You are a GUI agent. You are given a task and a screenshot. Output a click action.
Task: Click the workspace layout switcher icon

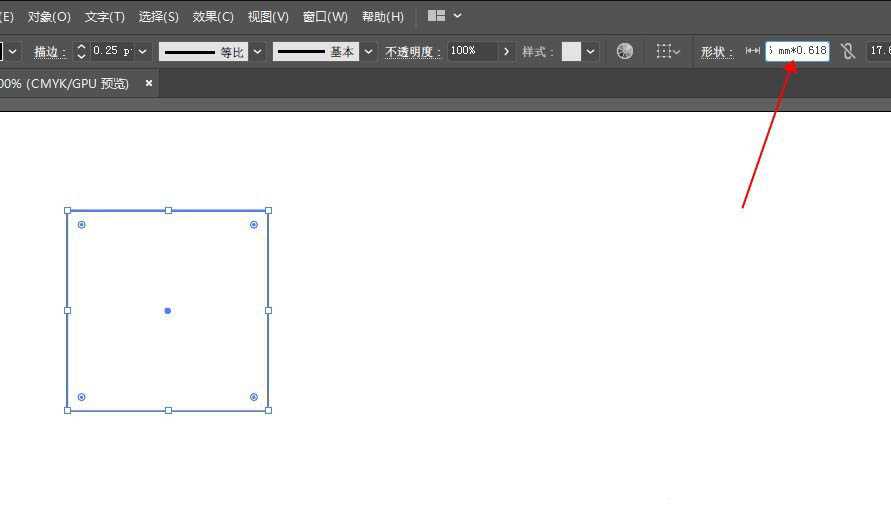tap(436, 16)
